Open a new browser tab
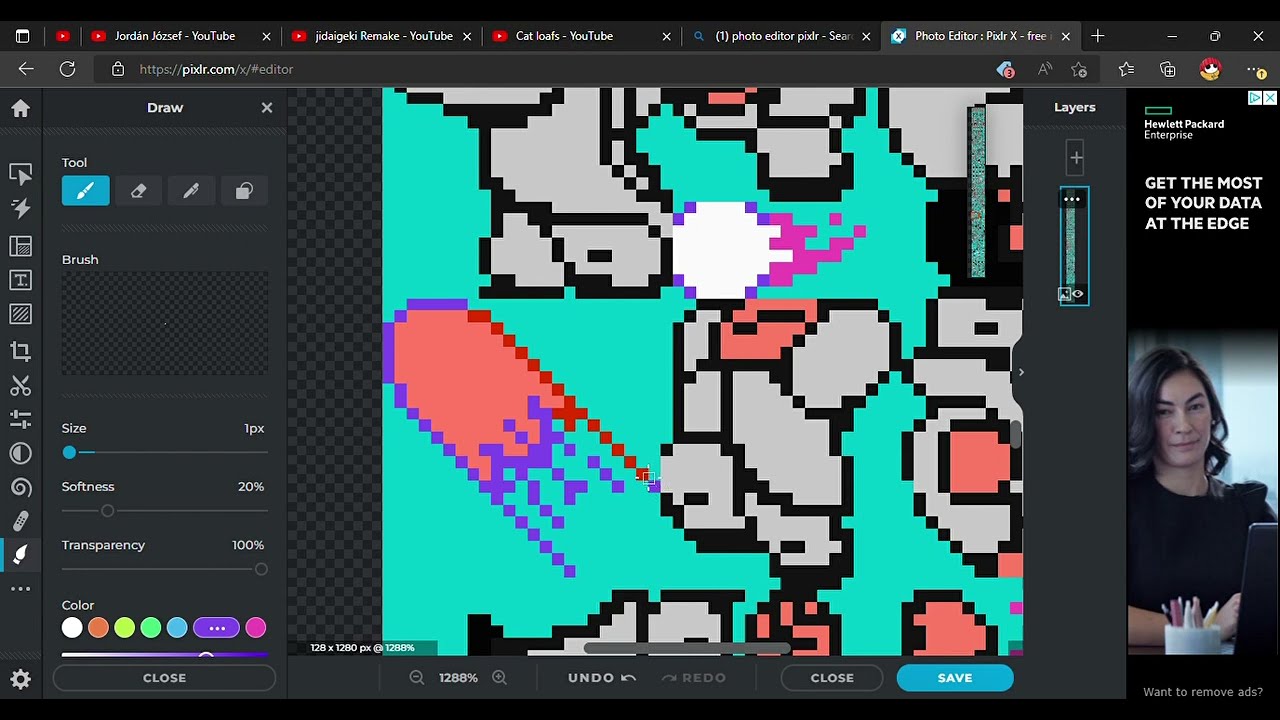The image size is (1280, 720). point(1097,36)
